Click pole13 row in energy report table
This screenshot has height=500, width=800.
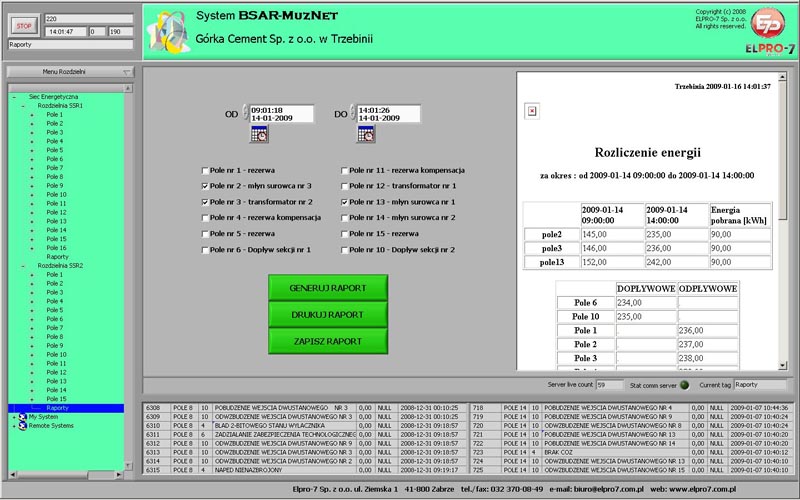(x=647, y=262)
